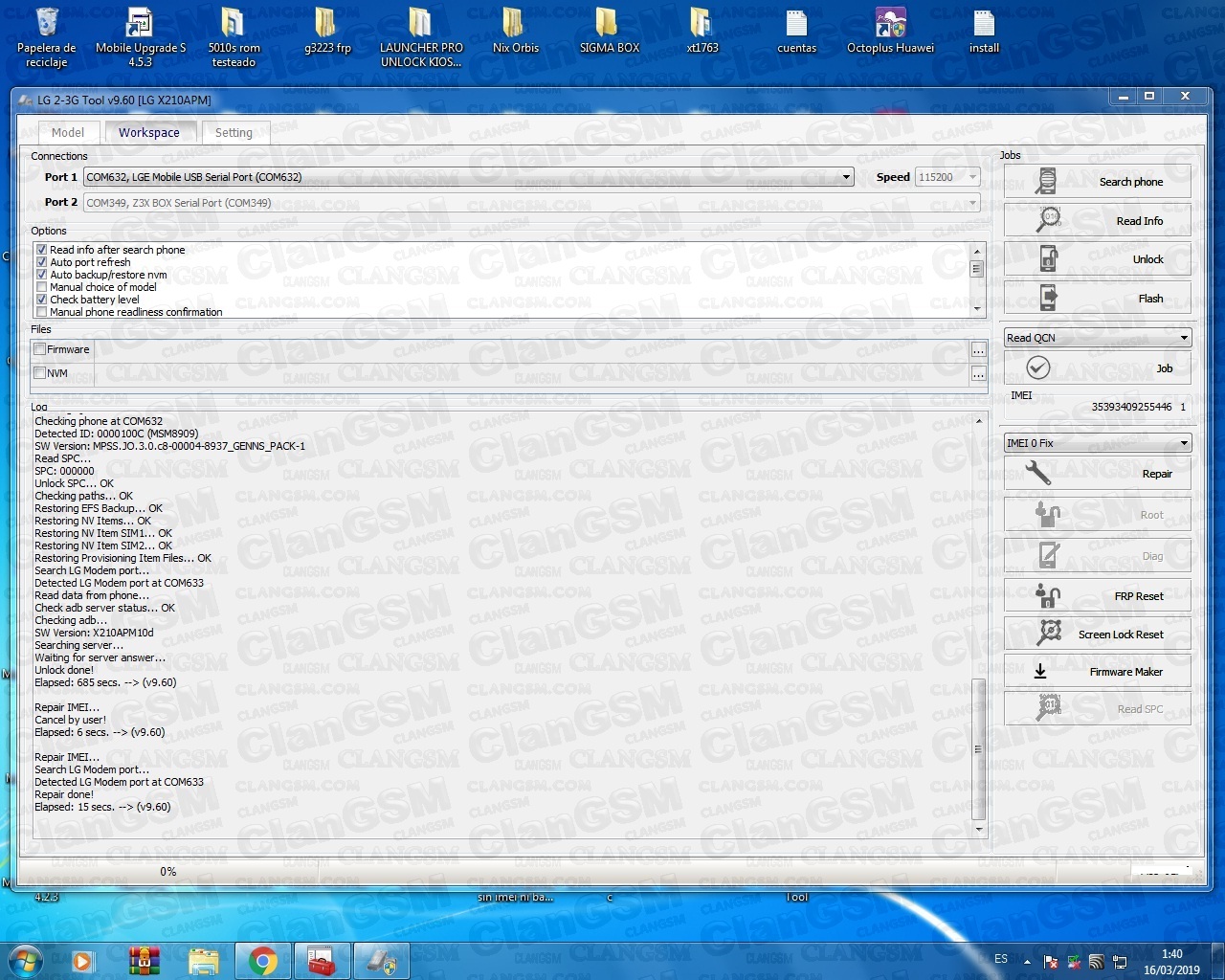Image resolution: width=1225 pixels, height=980 pixels.
Task: Click the Search phone button
Action: (1097, 181)
